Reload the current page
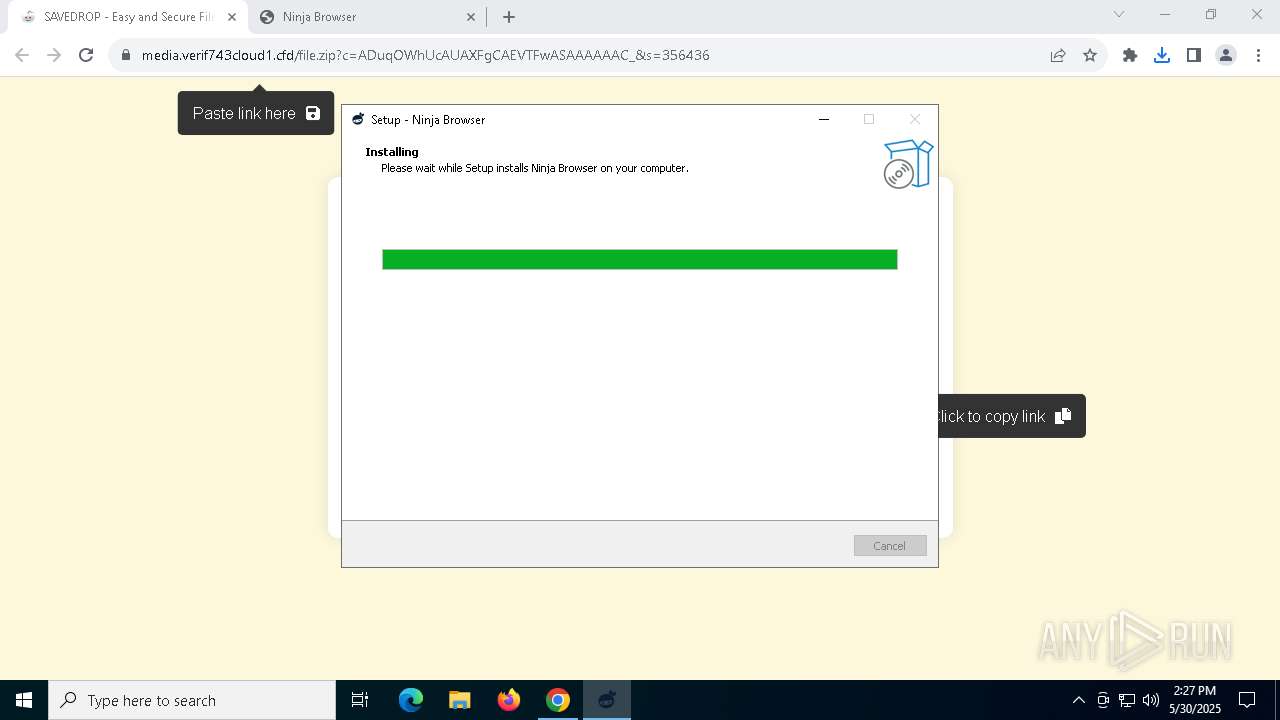Viewport: 1280px width, 720px height. (x=86, y=55)
